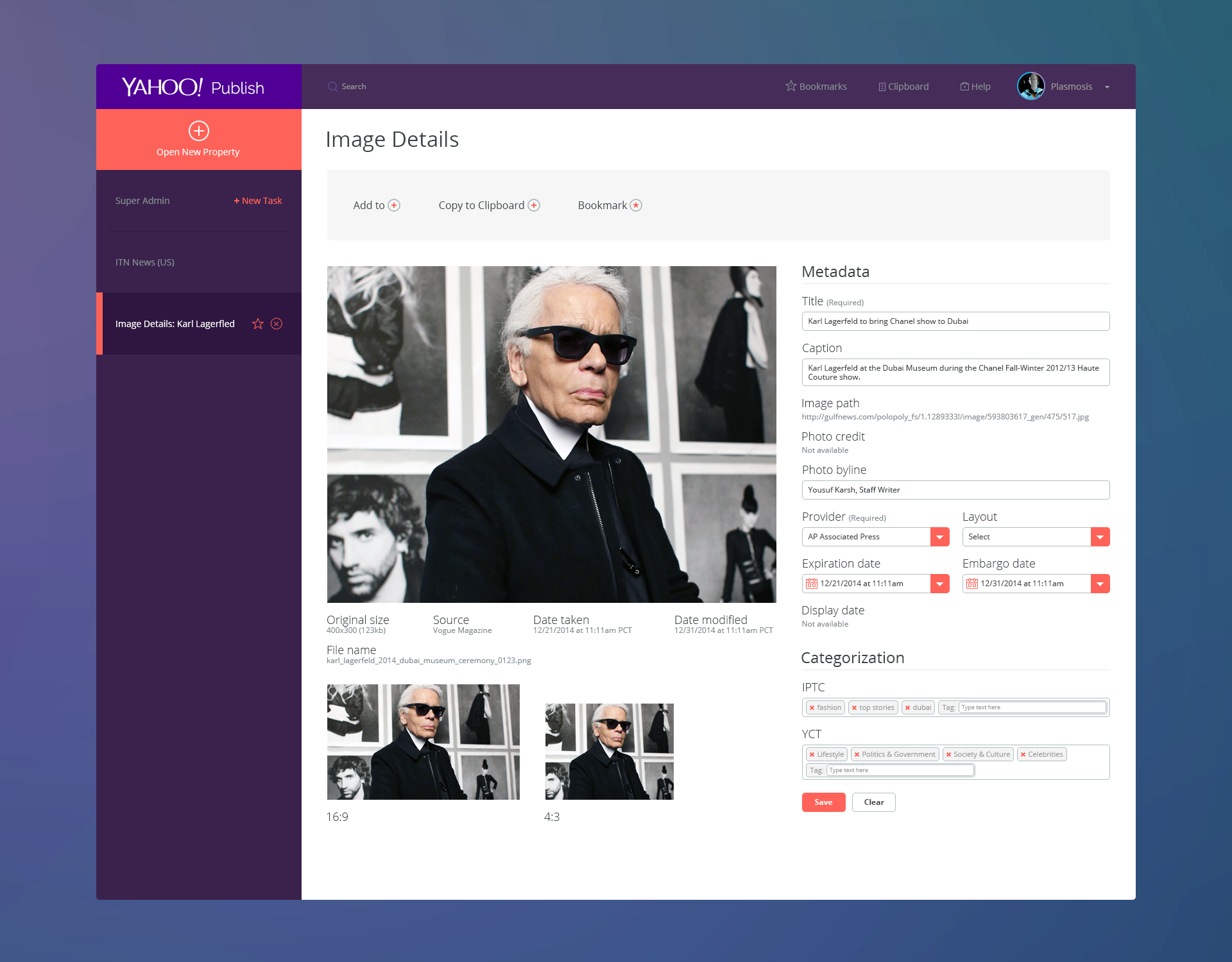
Task: Click the + New Task link
Action: pyautogui.click(x=258, y=201)
